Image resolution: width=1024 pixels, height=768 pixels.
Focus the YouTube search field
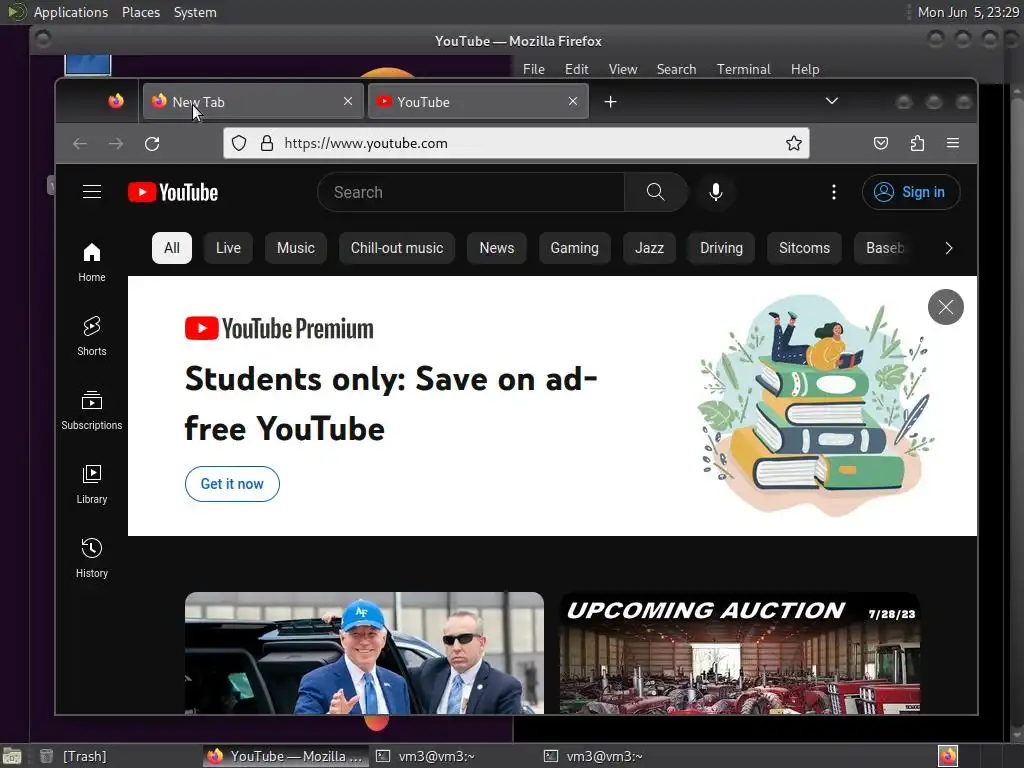pos(470,192)
